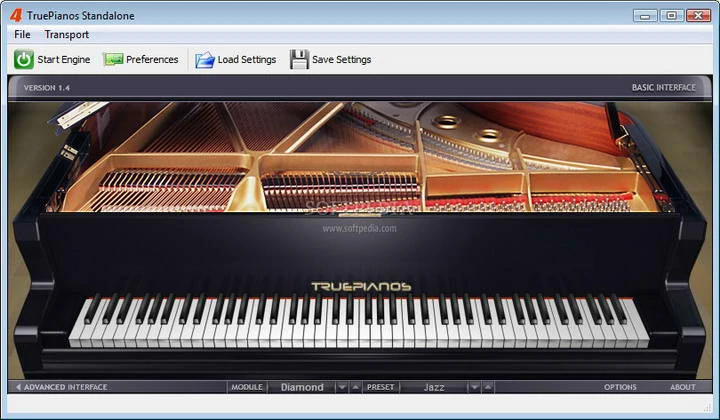The width and height of the screenshot is (720, 420).
Task: Minimize the TruePianos Standalone window
Action: 645,16
